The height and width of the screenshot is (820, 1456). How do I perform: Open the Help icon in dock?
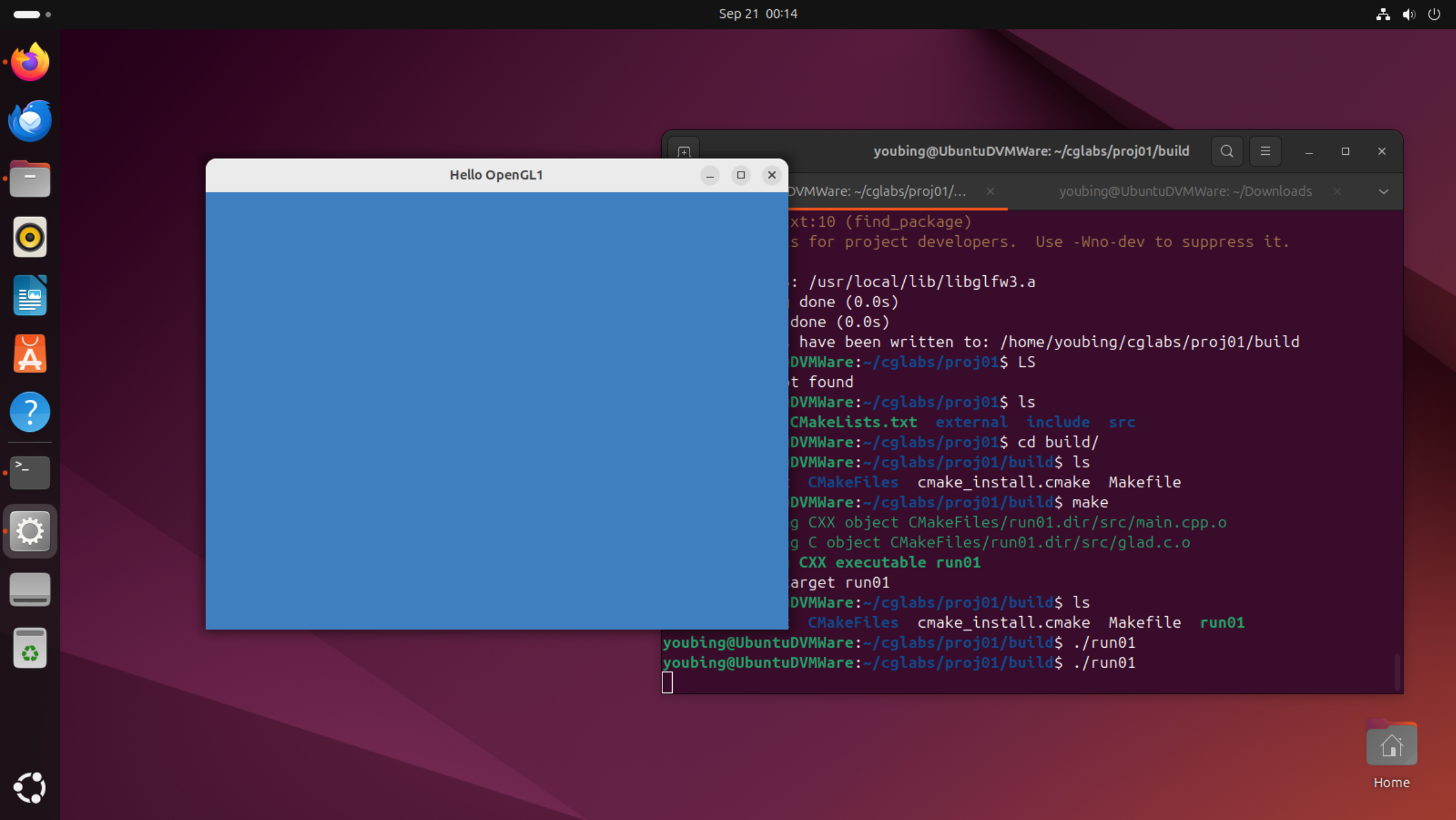(30, 412)
